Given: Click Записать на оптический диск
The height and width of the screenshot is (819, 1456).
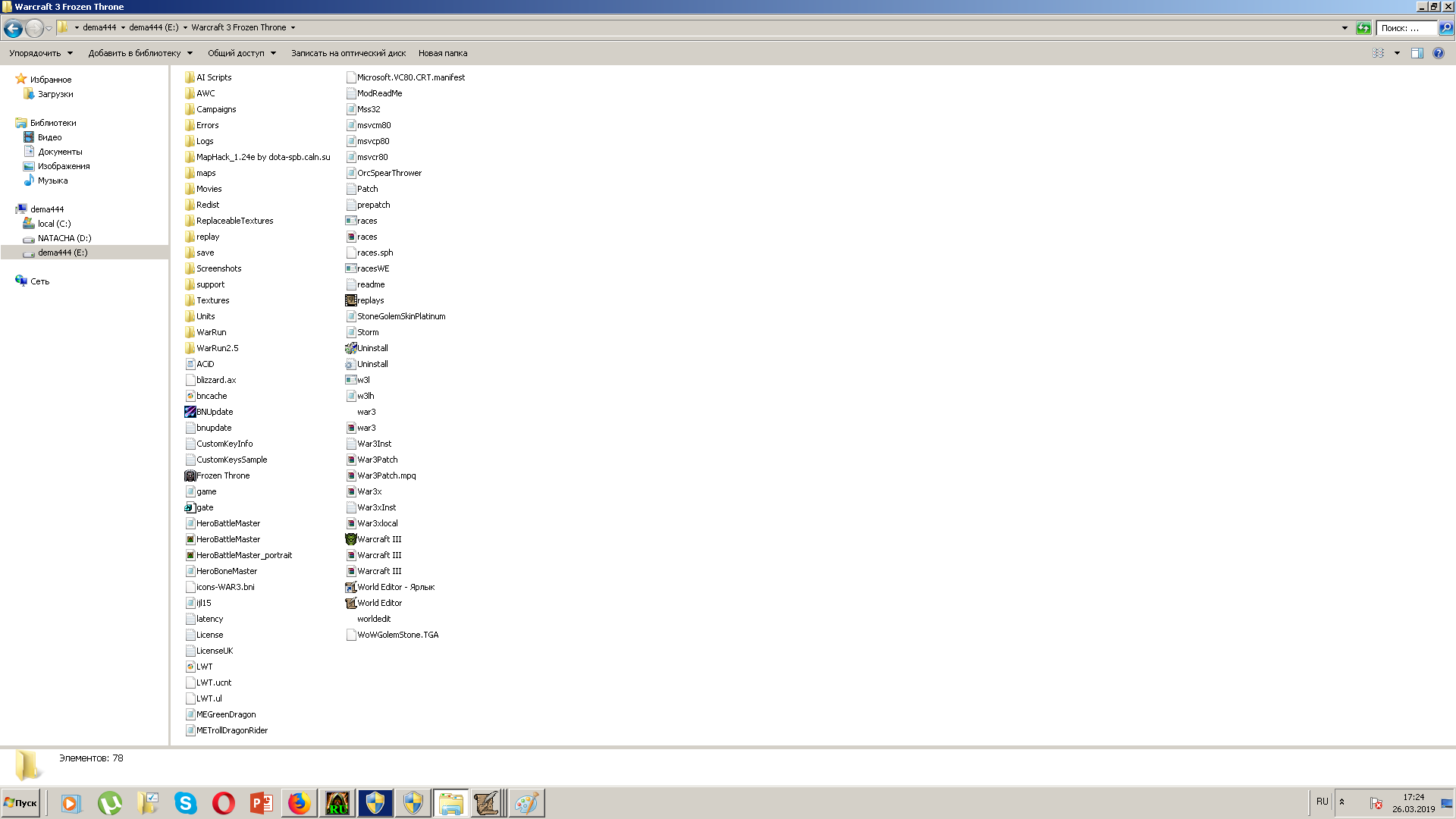Looking at the screenshot, I should click(348, 53).
